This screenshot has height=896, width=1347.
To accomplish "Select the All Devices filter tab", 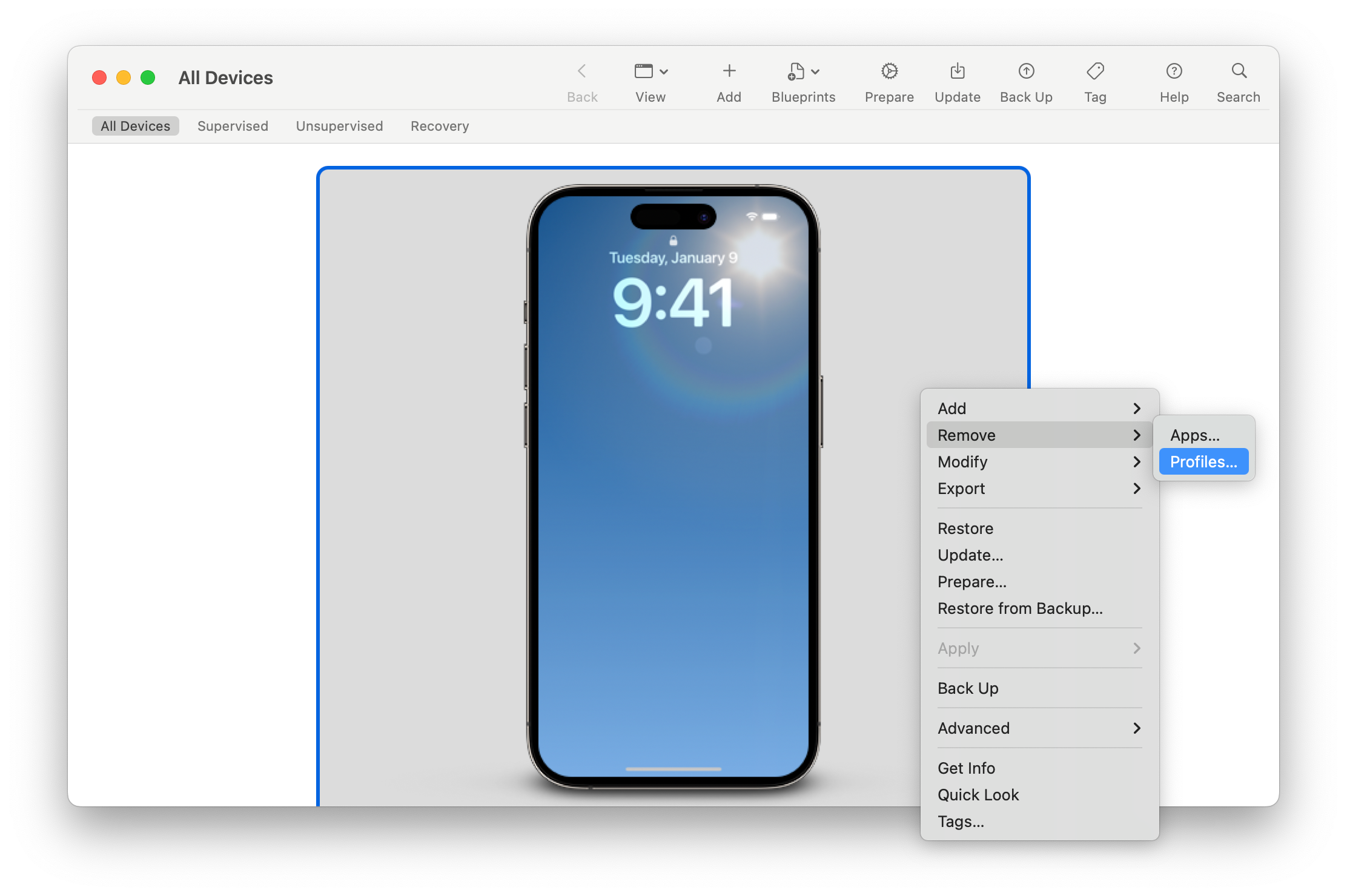I will click(x=135, y=126).
